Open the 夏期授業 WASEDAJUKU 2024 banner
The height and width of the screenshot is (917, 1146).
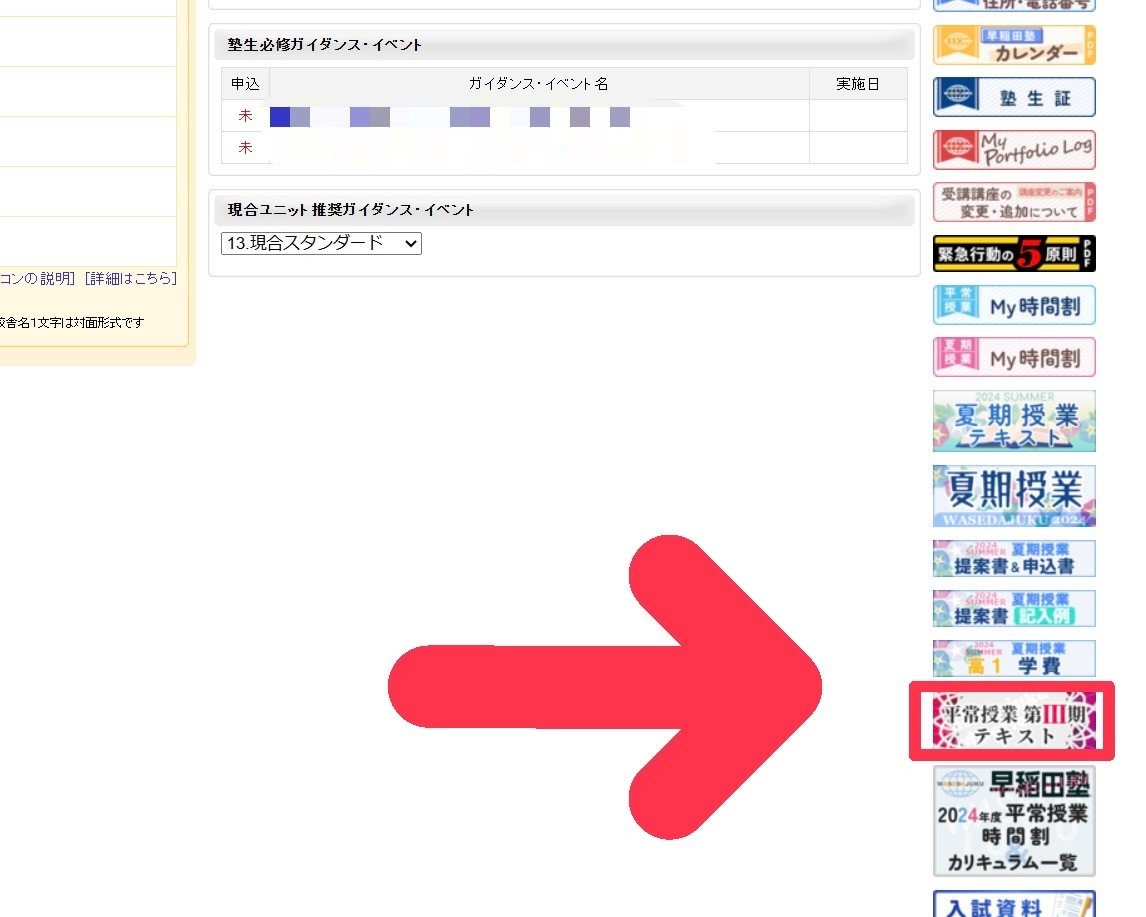pos(1014,496)
